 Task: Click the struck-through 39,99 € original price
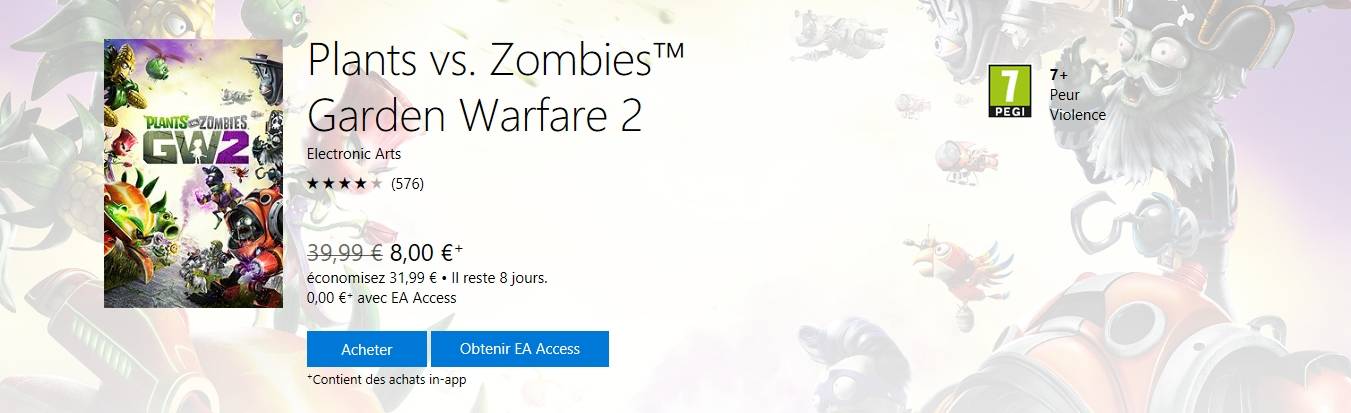(x=345, y=253)
